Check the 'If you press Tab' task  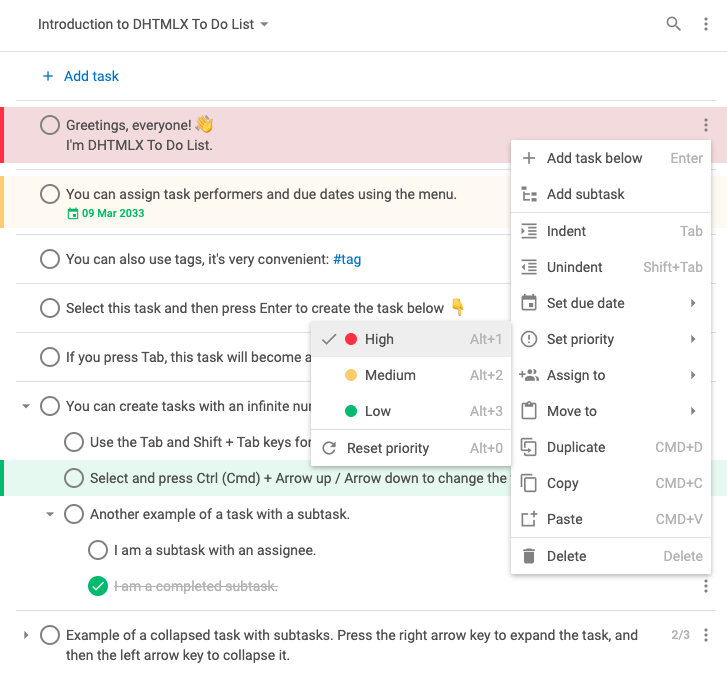coord(50,357)
